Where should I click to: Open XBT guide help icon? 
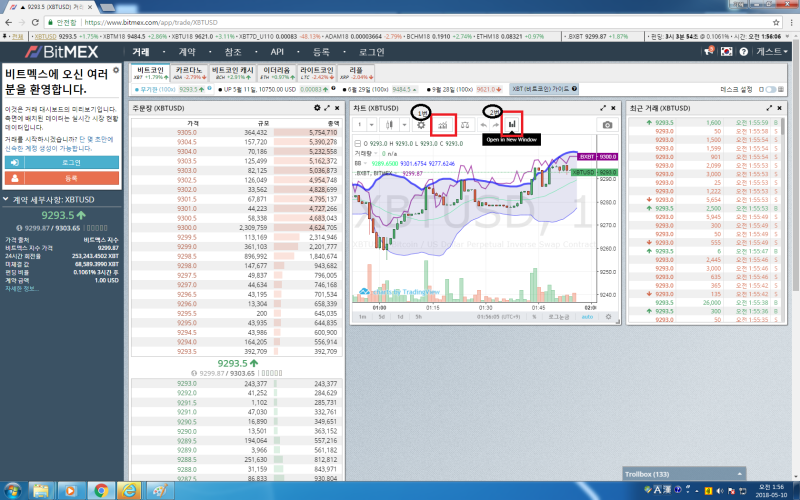point(574,89)
